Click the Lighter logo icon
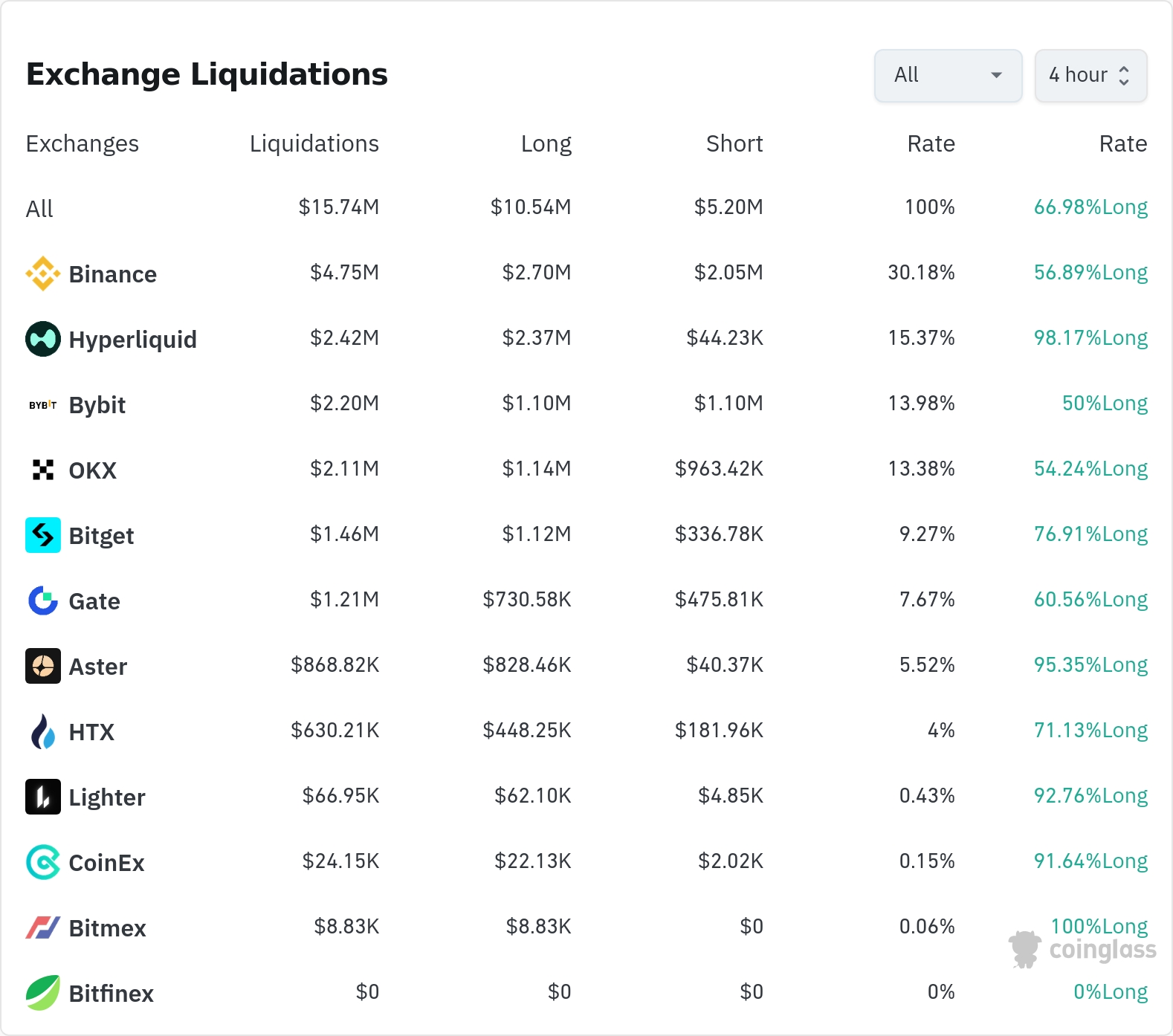The height and width of the screenshot is (1036, 1173). (x=43, y=797)
